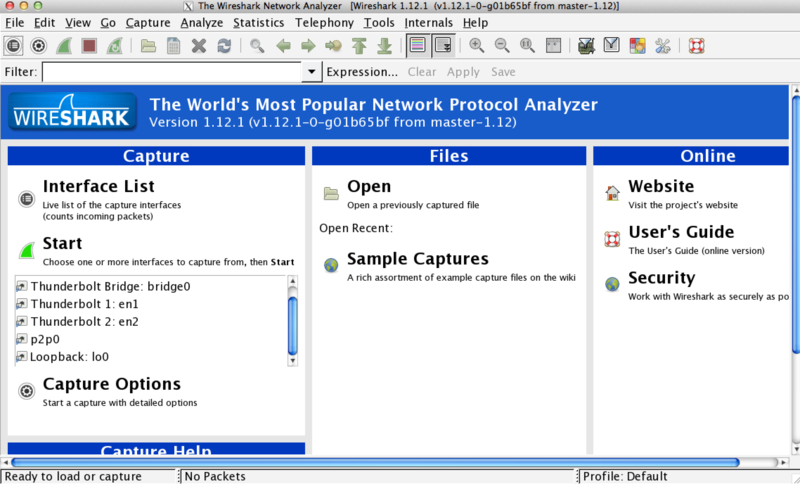Click the resize all columns toolbar icon
Viewport: 800px width, 484px height.
[x=553, y=46]
